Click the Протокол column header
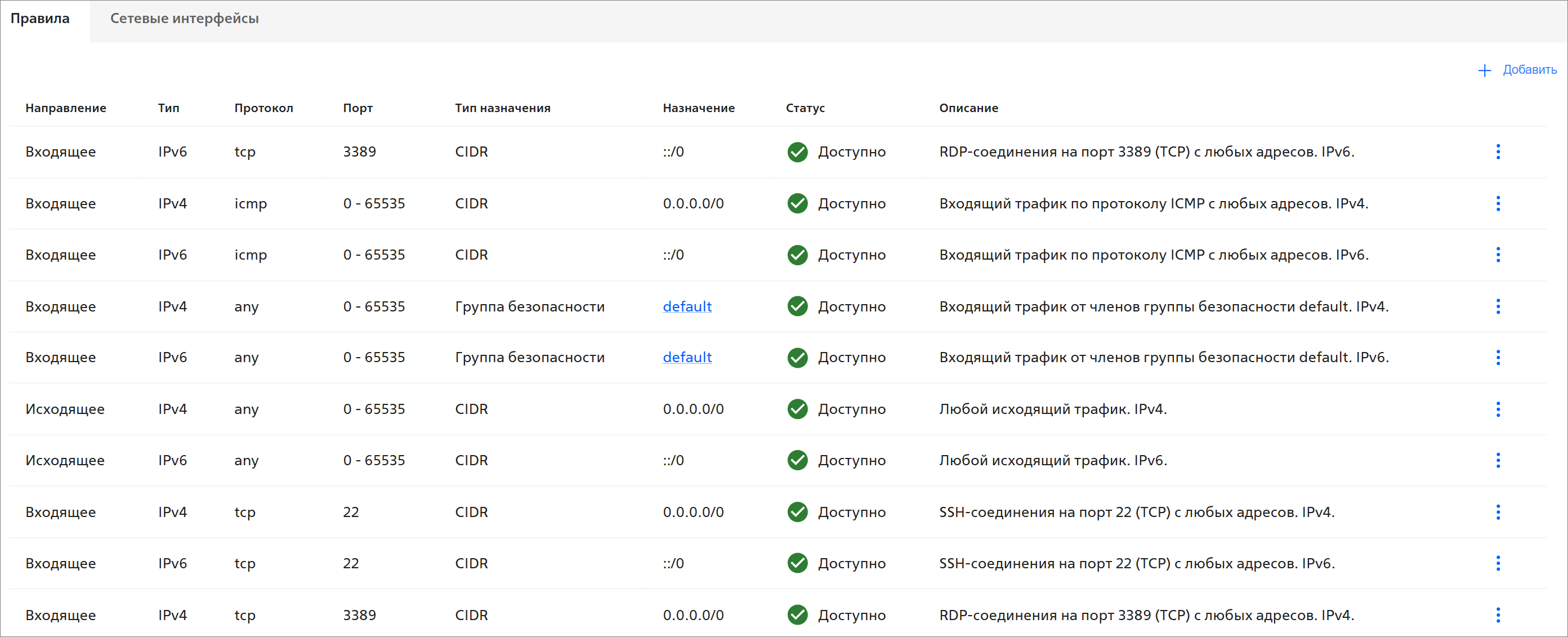The width and height of the screenshot is (1568, 637). coord(263,108)
